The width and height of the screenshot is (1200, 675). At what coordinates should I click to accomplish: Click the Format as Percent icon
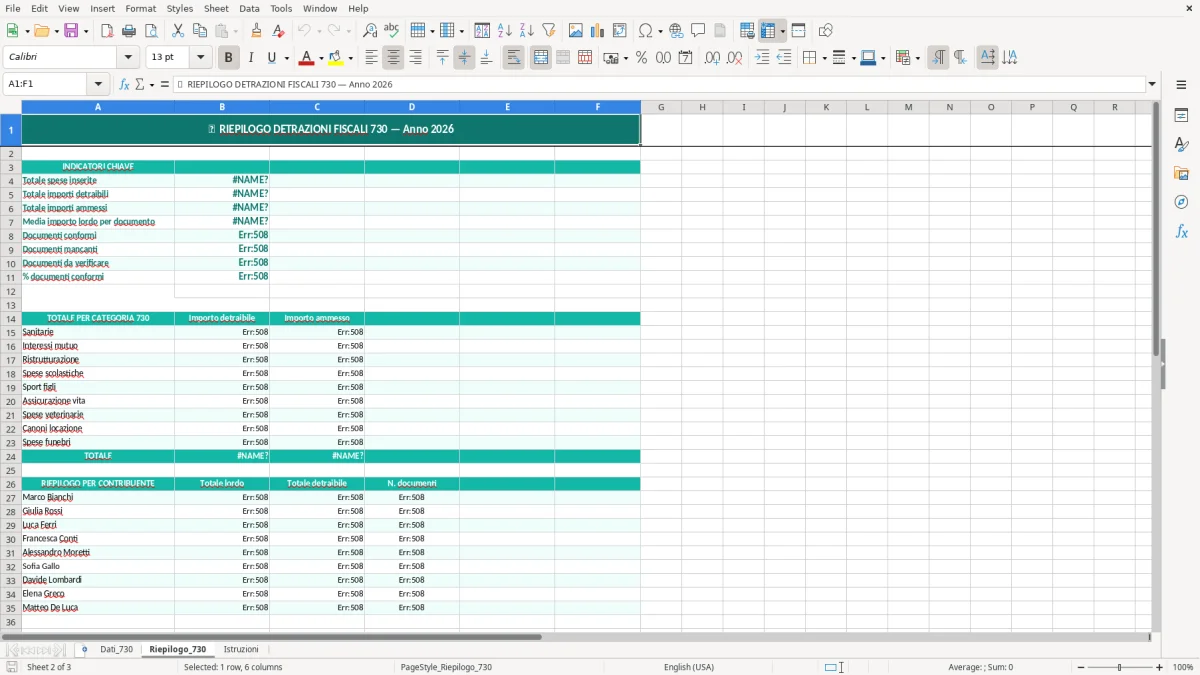(642, 58)
